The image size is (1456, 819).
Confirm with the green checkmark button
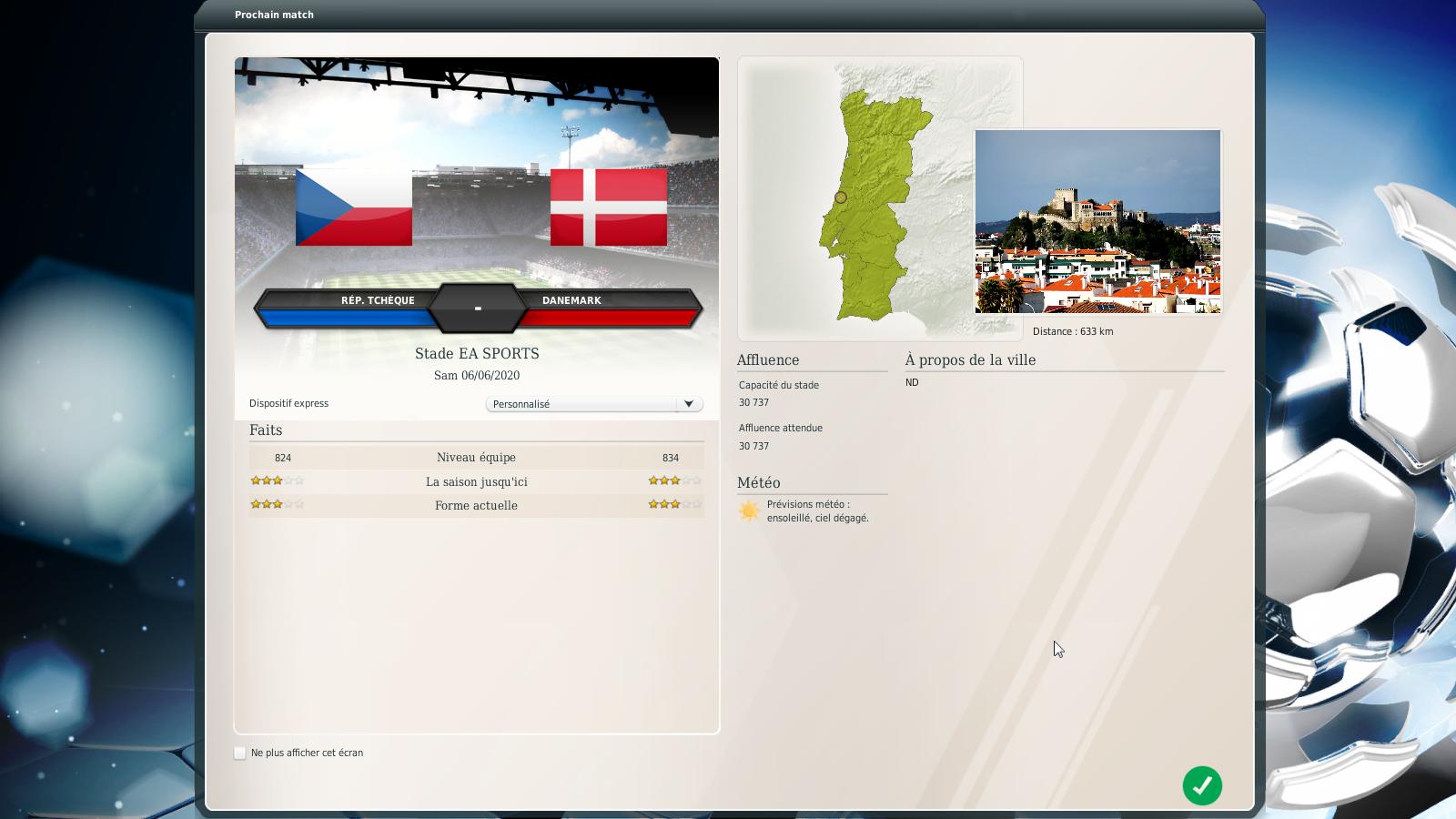pyautogui.click(x=1202, y=785)
